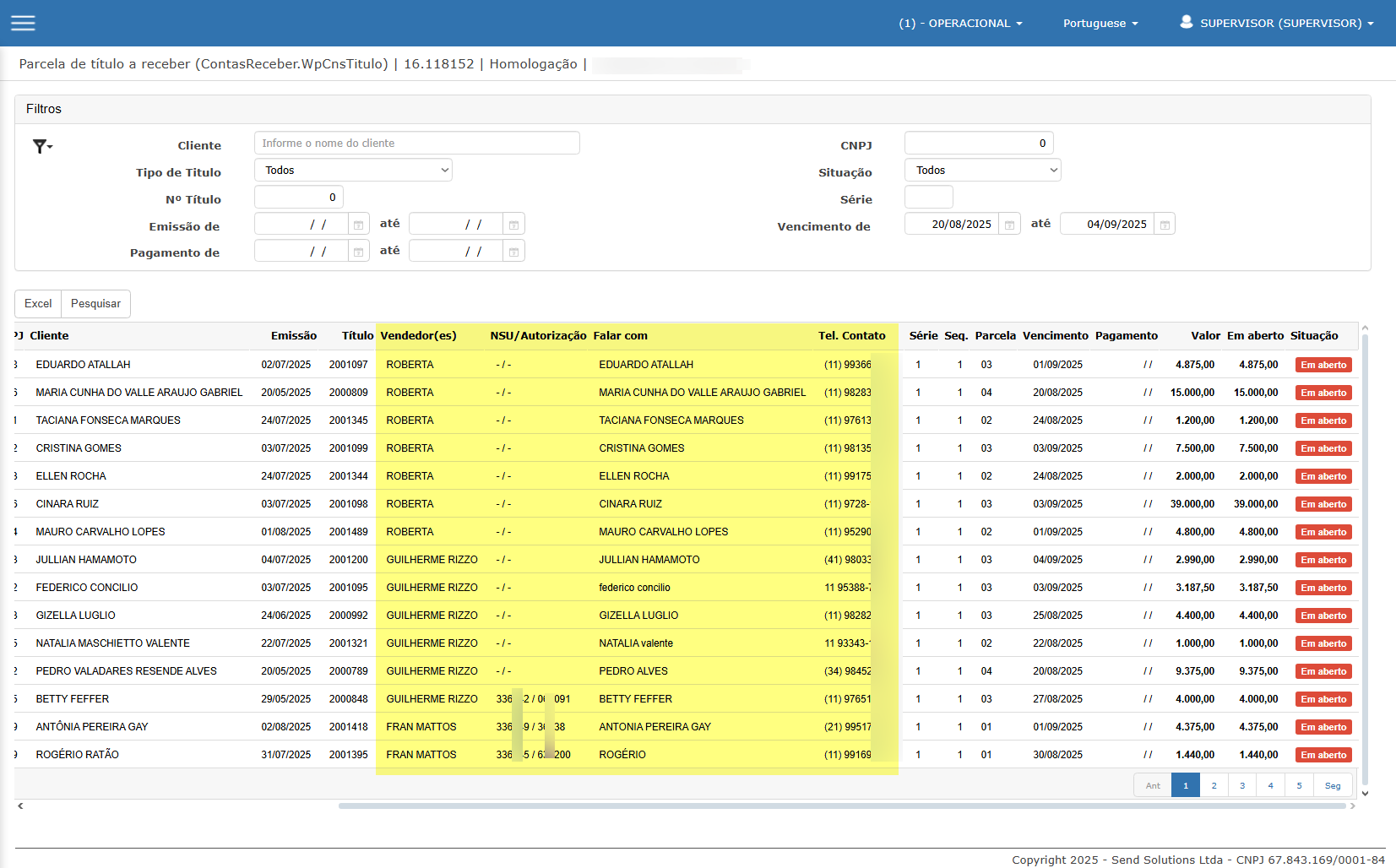The height and width of the screenshot is (868, 1396).
Task: Click the Ant previous page button
Action: pyautogui.click(x=1153, y=785)
